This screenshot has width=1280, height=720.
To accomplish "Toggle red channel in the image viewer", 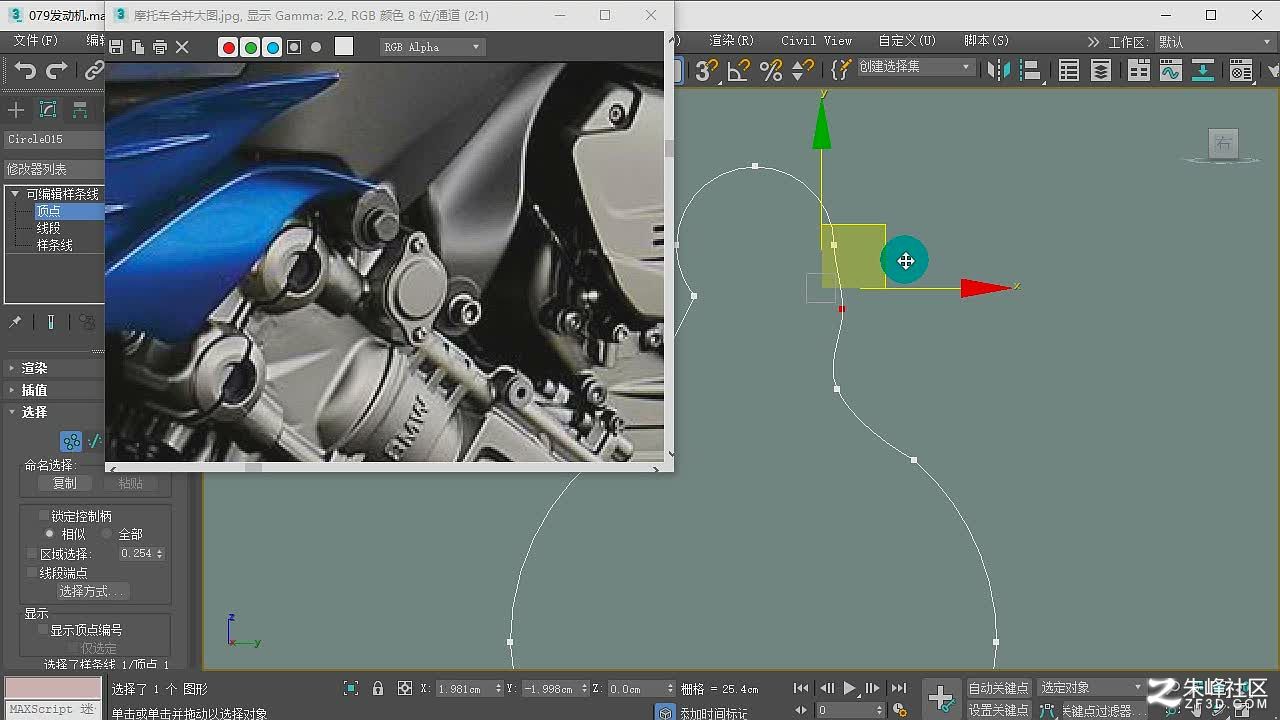I will [x=228, y=47].
